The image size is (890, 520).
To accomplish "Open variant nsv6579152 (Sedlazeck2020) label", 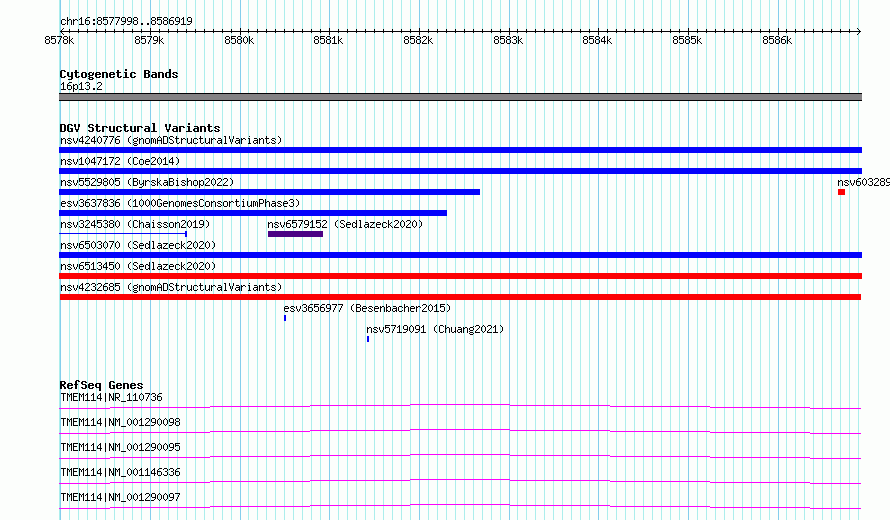I will pyautogui.click(x=345, y=224).
